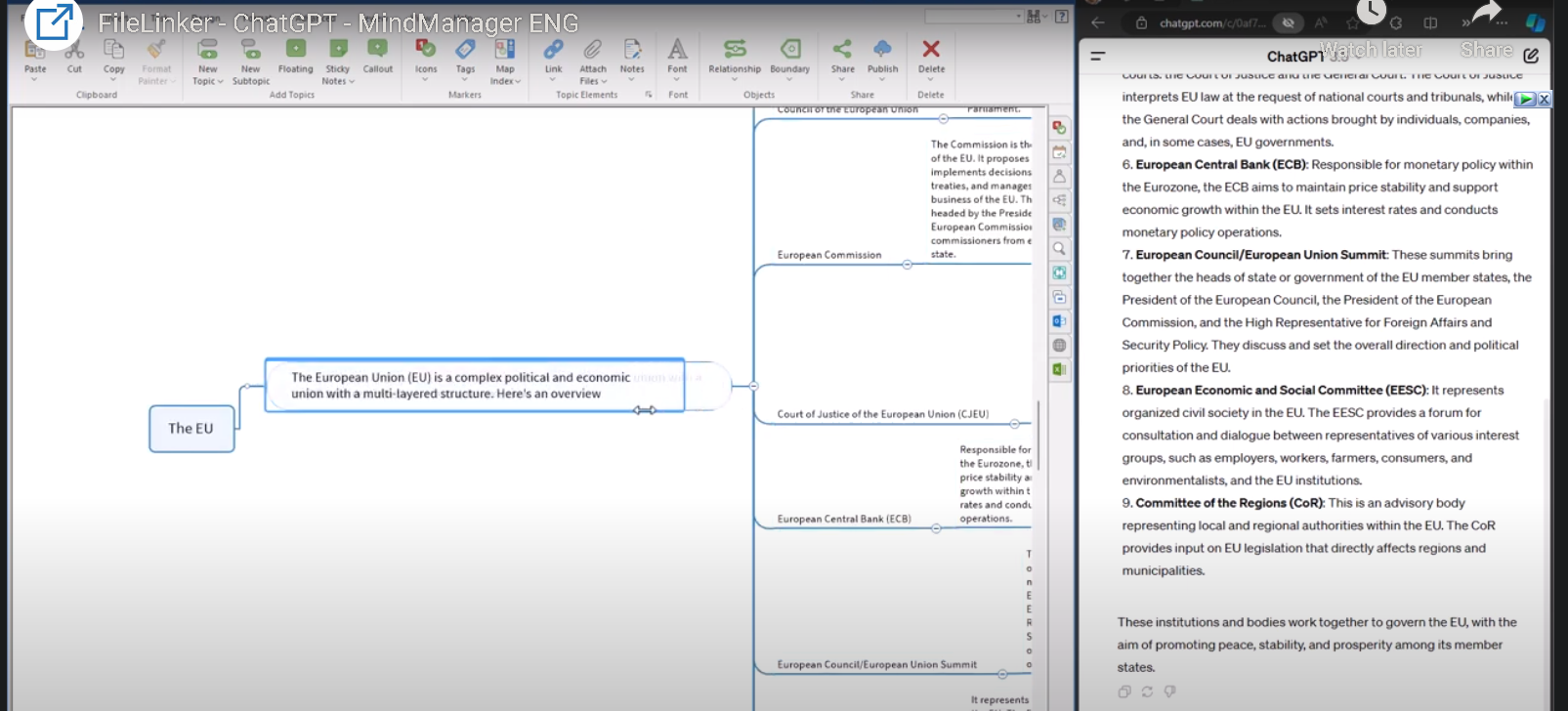
Task: Click the tracking prevention eye icon
Action: (1289, 22)
